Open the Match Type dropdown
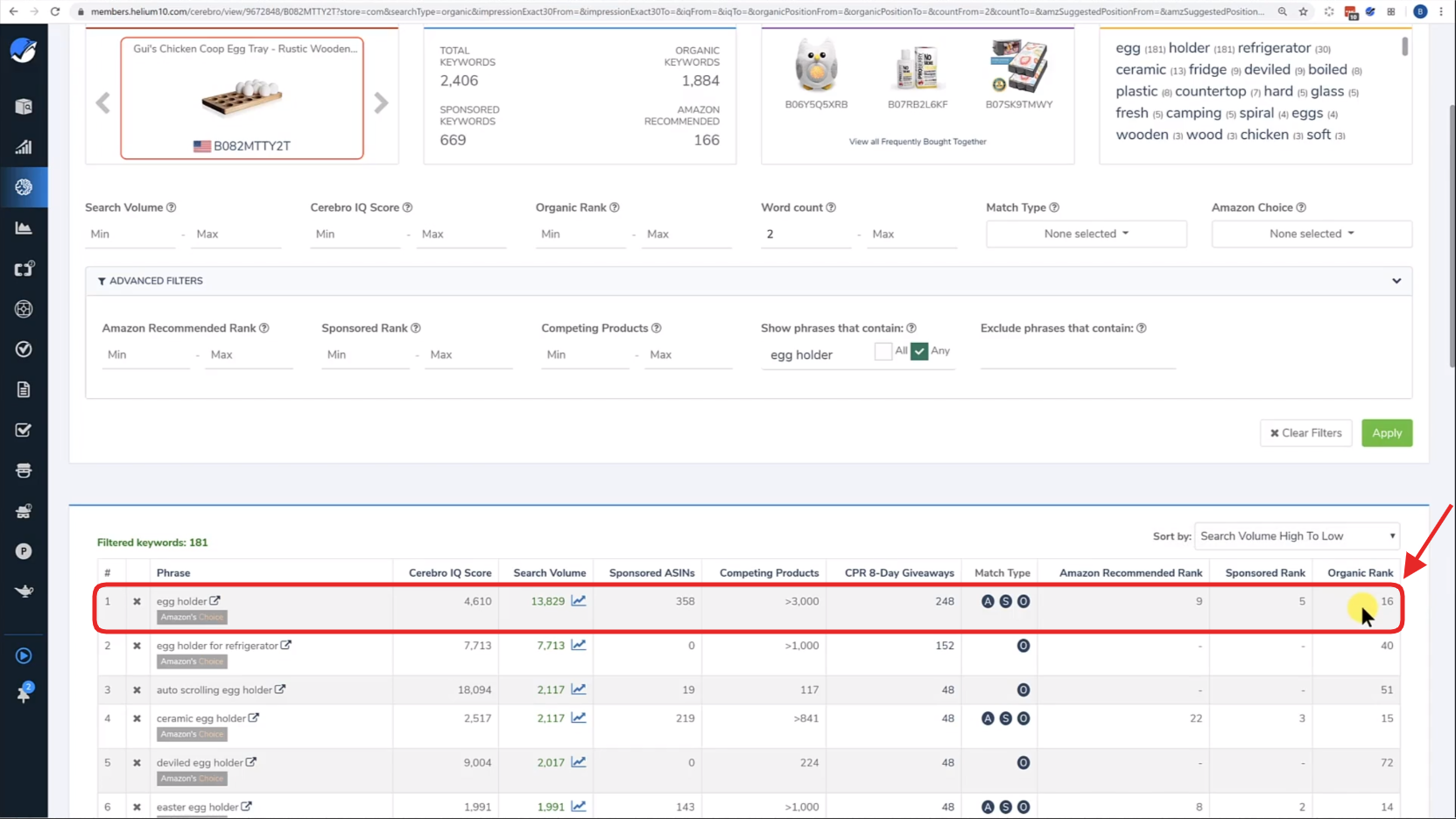Viewport: 1456px width, 819px height. click(1086, 234)
